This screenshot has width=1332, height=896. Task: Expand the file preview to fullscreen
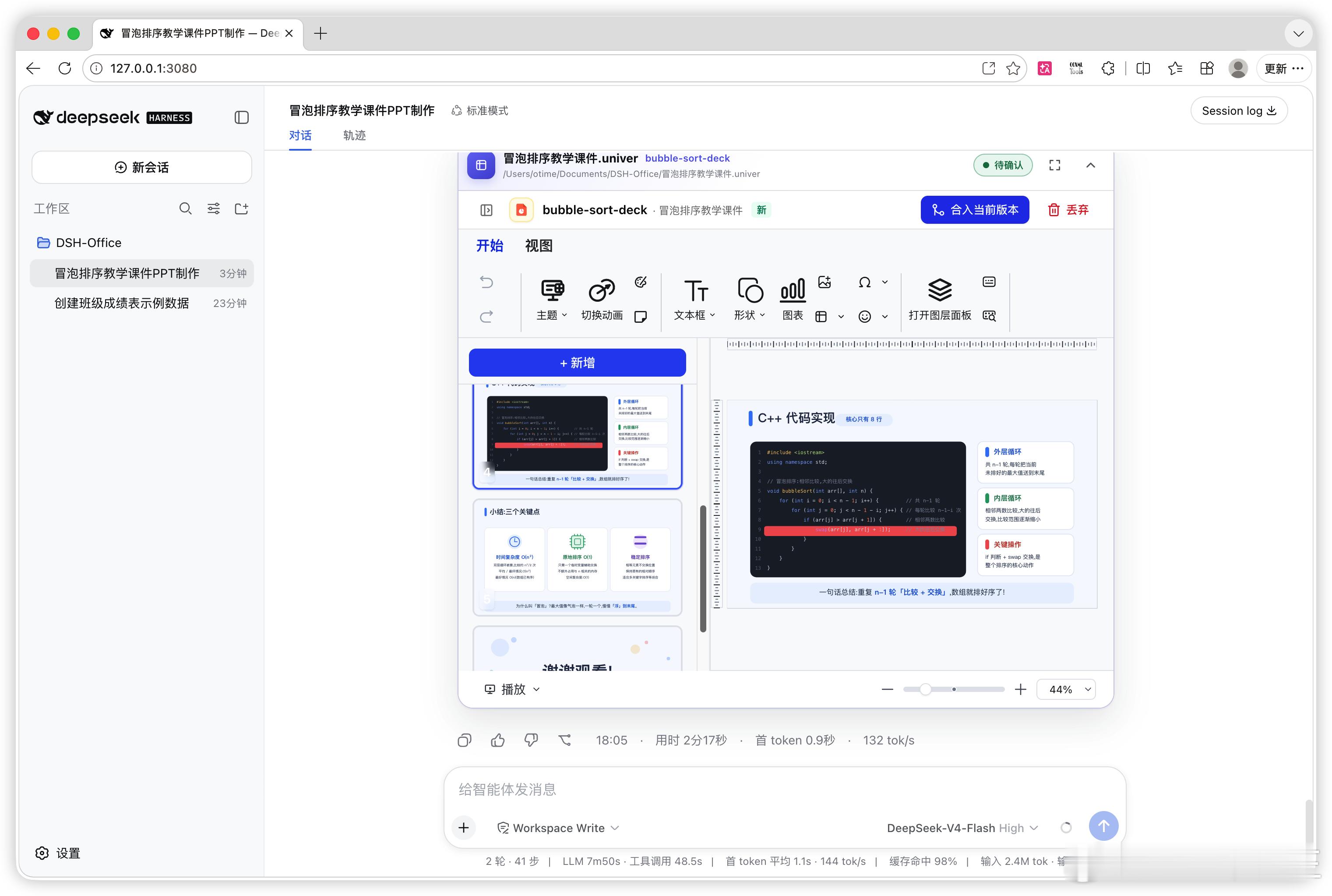pyautogui.click(x=1054, y=165)
